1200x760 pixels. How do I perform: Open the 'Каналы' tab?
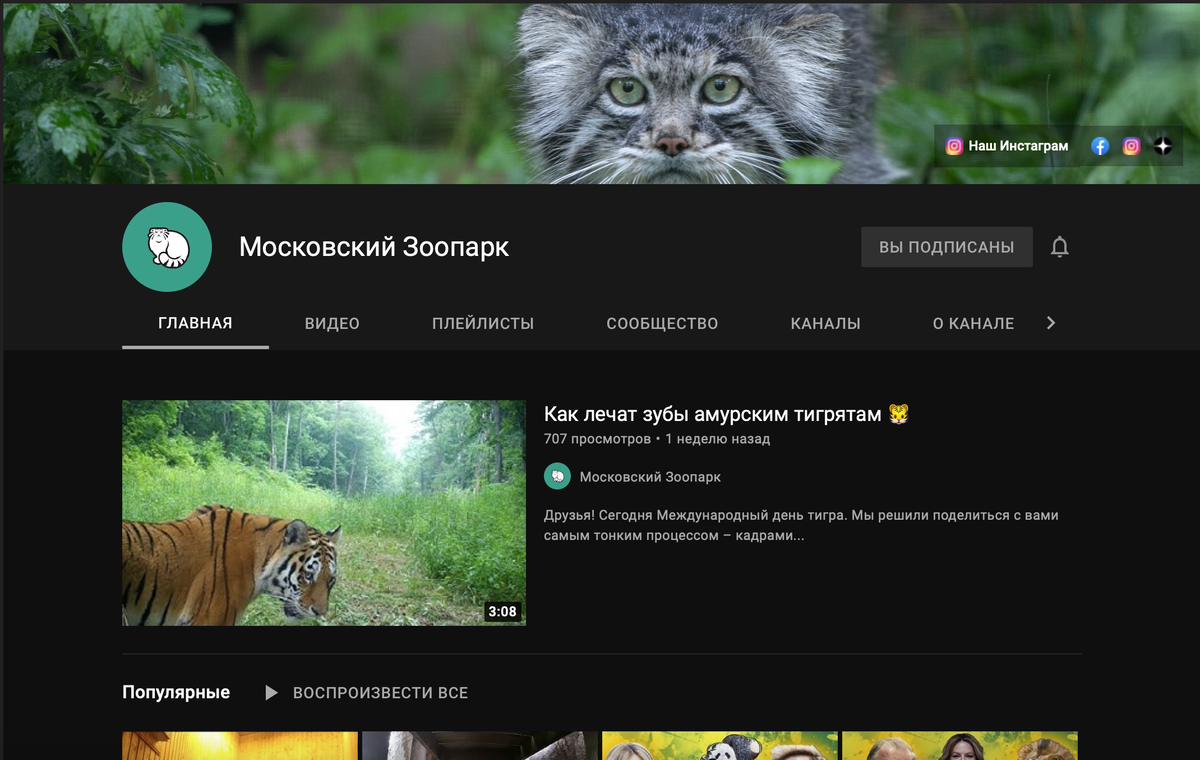[x=825, y=324]
